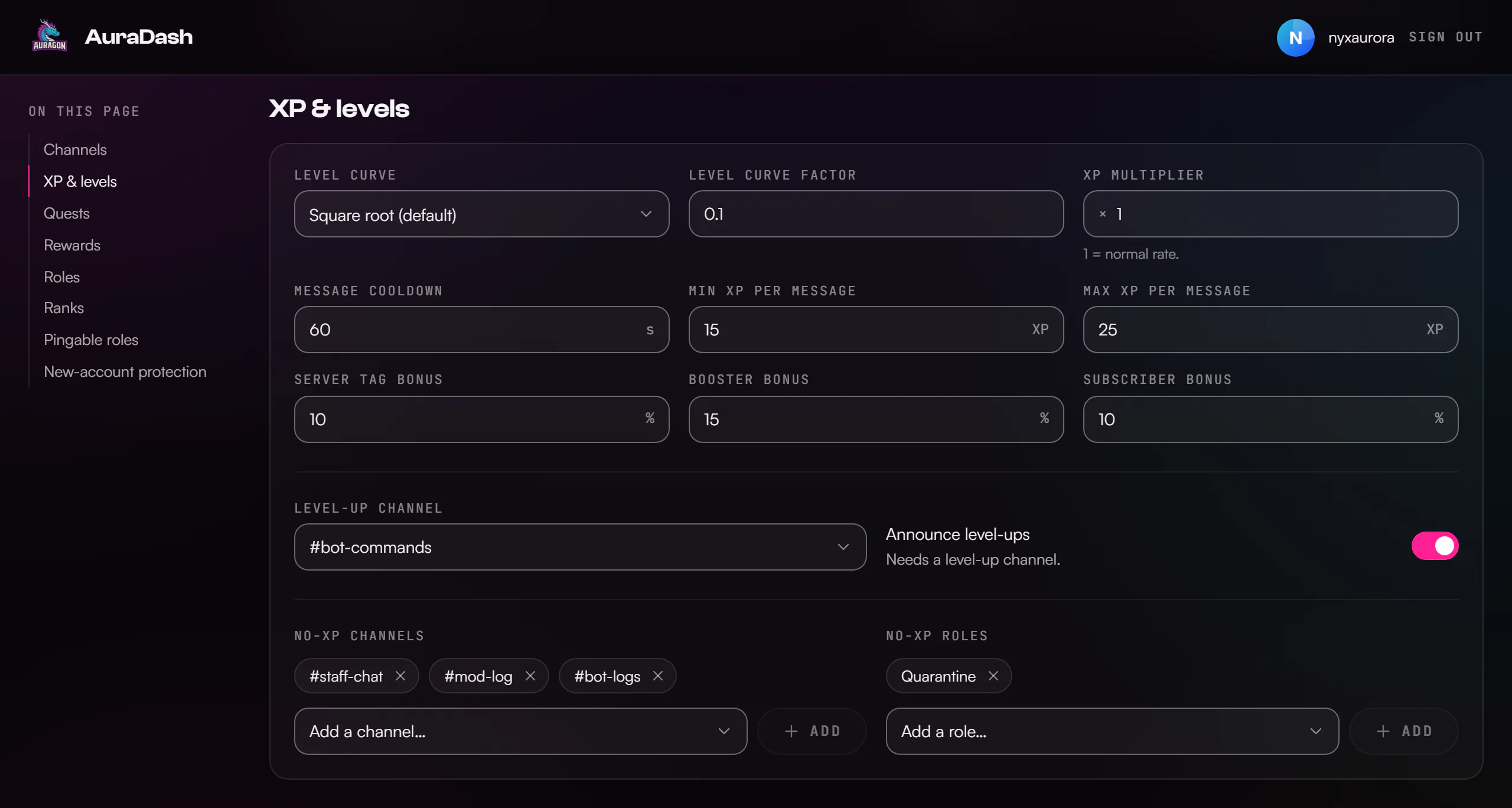Screen dimensions: 1512x808
Task: Focus the Message Cooldown field
Action: click(481, 330)
